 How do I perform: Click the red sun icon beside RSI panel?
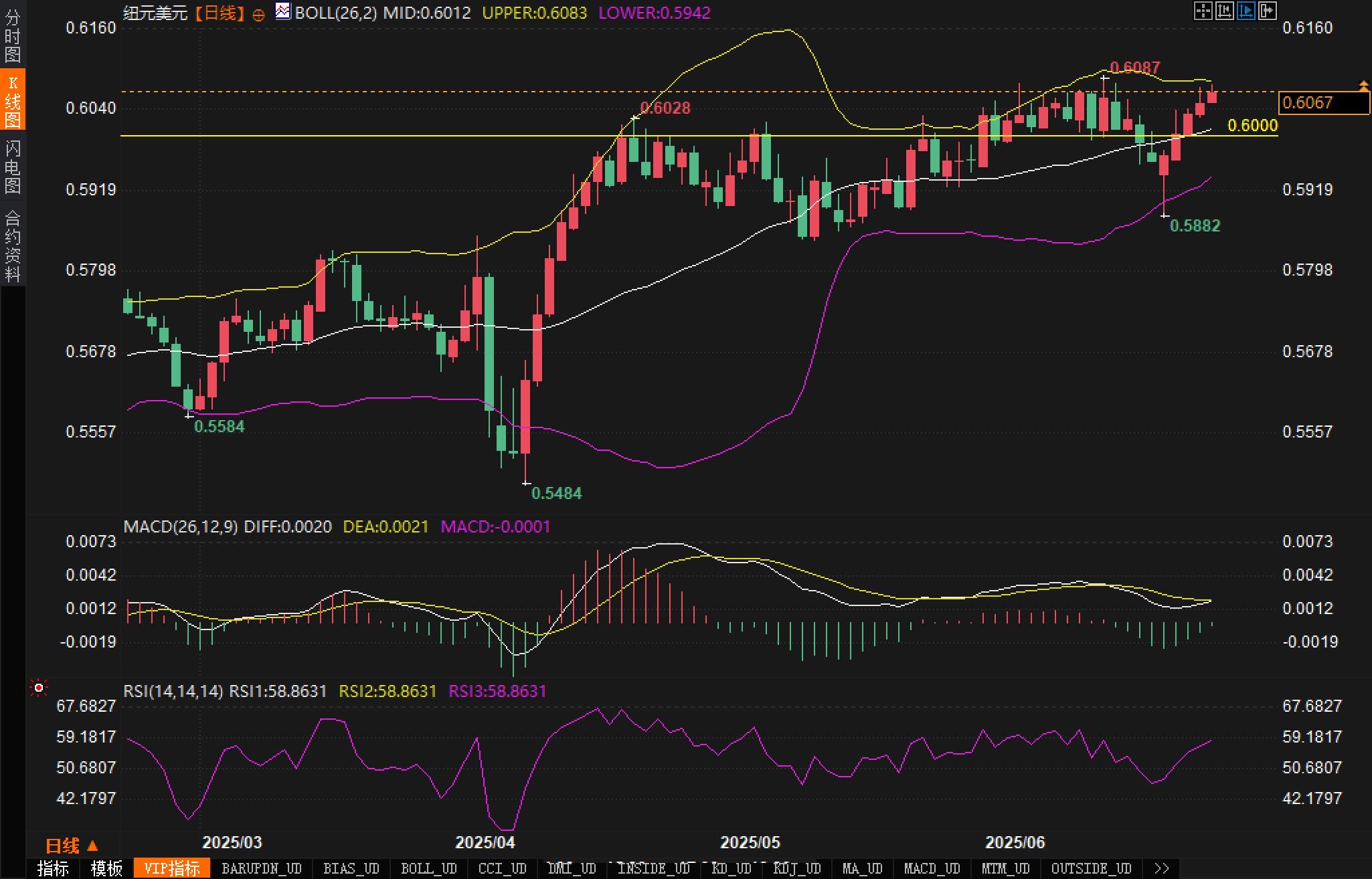(39, 688)
